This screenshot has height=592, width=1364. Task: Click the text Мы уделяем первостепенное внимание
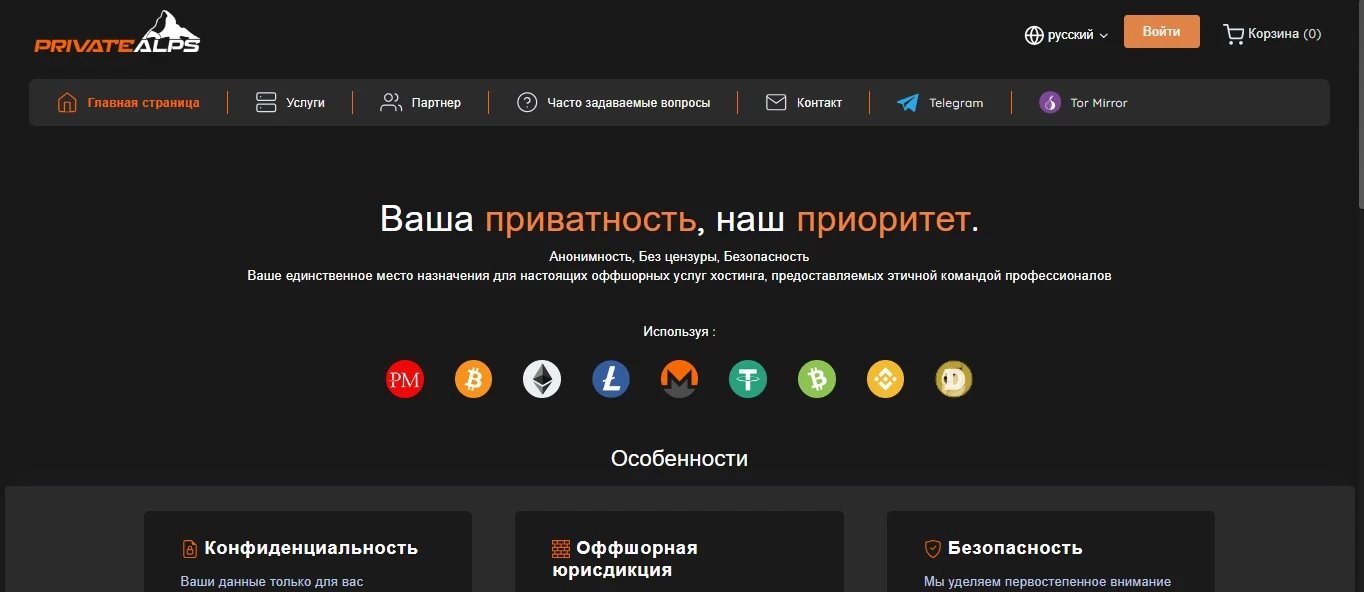coord(1047,581)
